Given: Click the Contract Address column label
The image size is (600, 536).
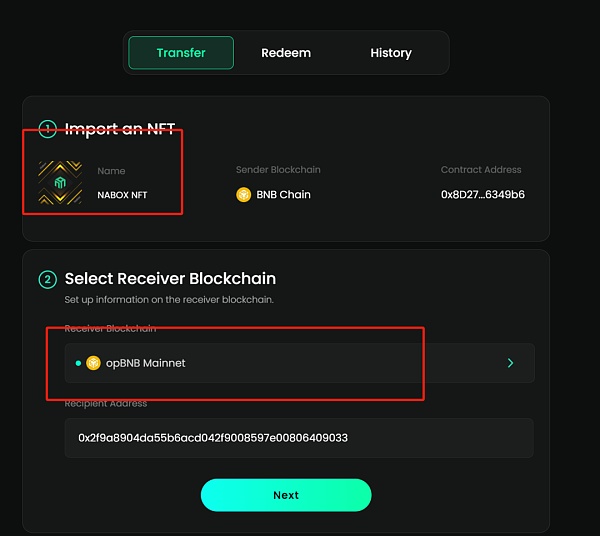Looking at the screenshot, I should (x=481, y=170).
